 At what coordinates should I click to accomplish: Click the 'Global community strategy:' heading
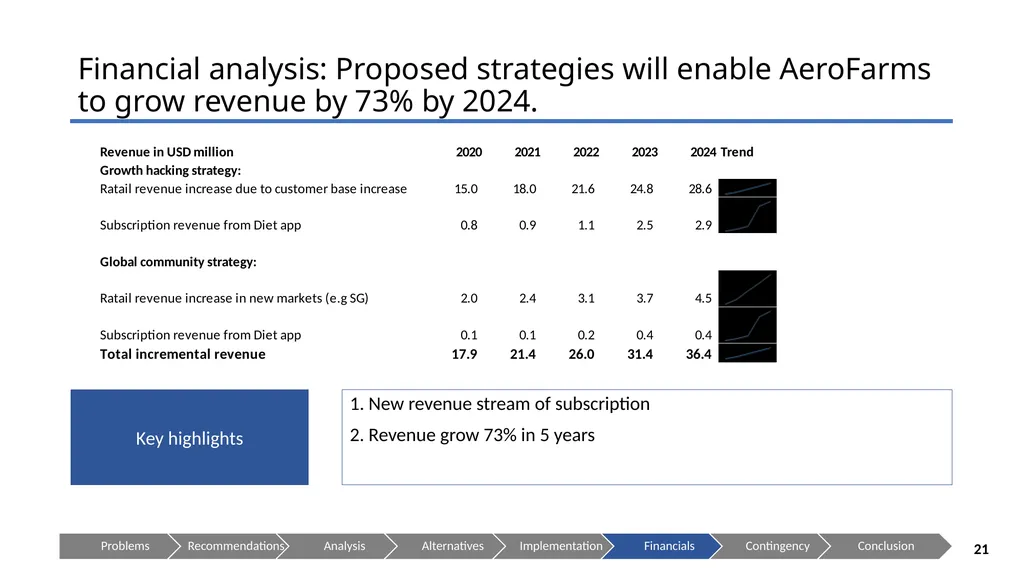point(178,262)
